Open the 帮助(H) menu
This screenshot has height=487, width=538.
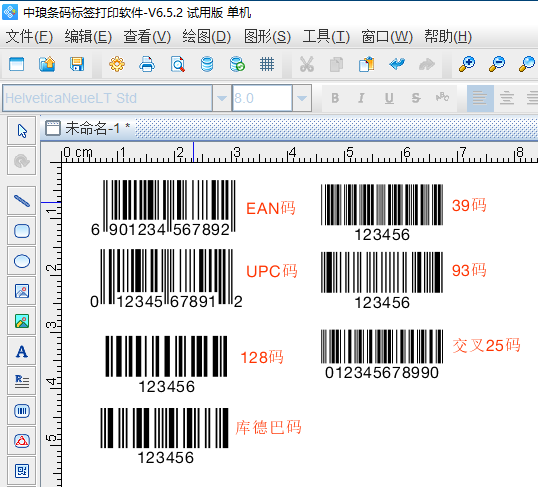tap(448, 36)
